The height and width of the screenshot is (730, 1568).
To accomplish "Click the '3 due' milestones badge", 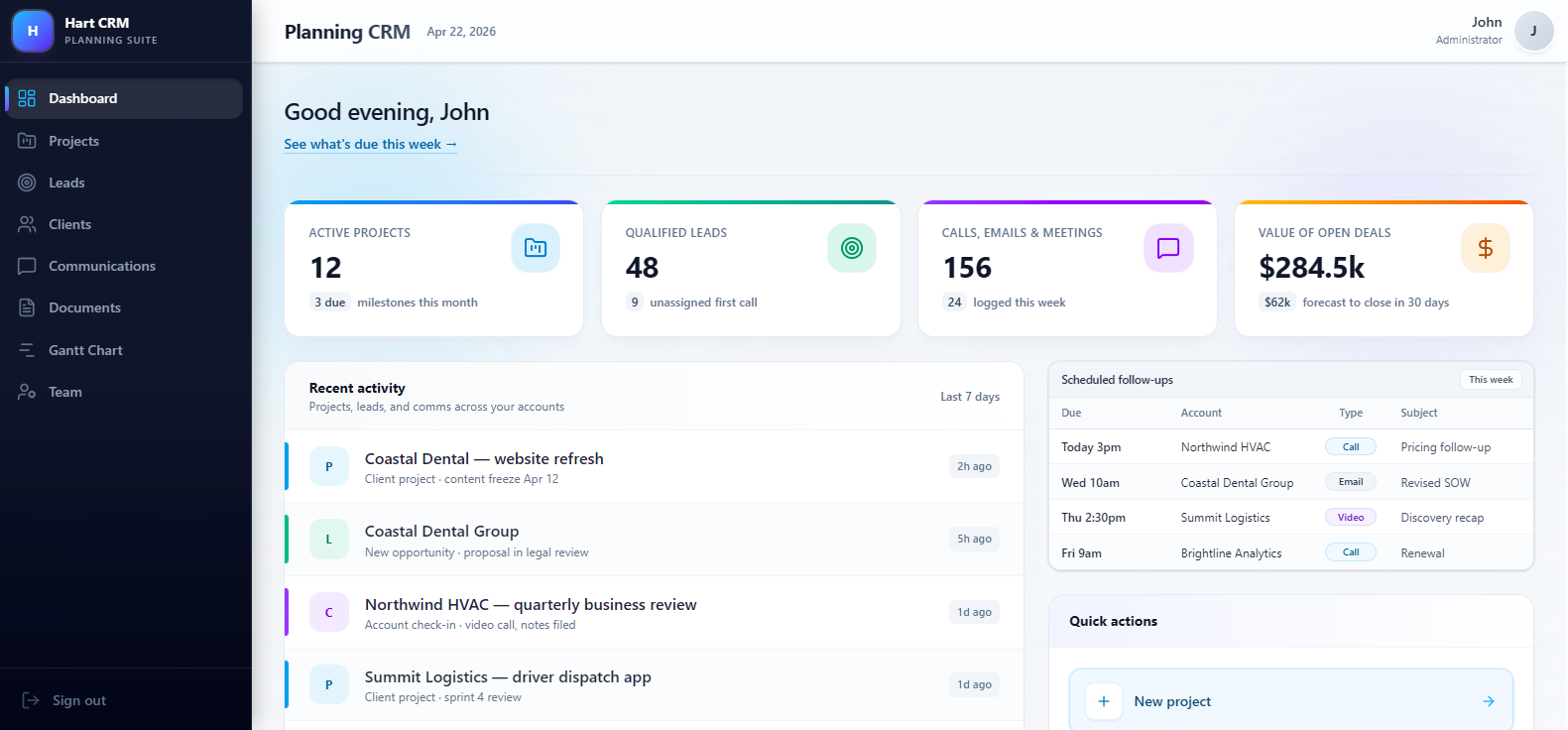I will (x=330, y=303).
